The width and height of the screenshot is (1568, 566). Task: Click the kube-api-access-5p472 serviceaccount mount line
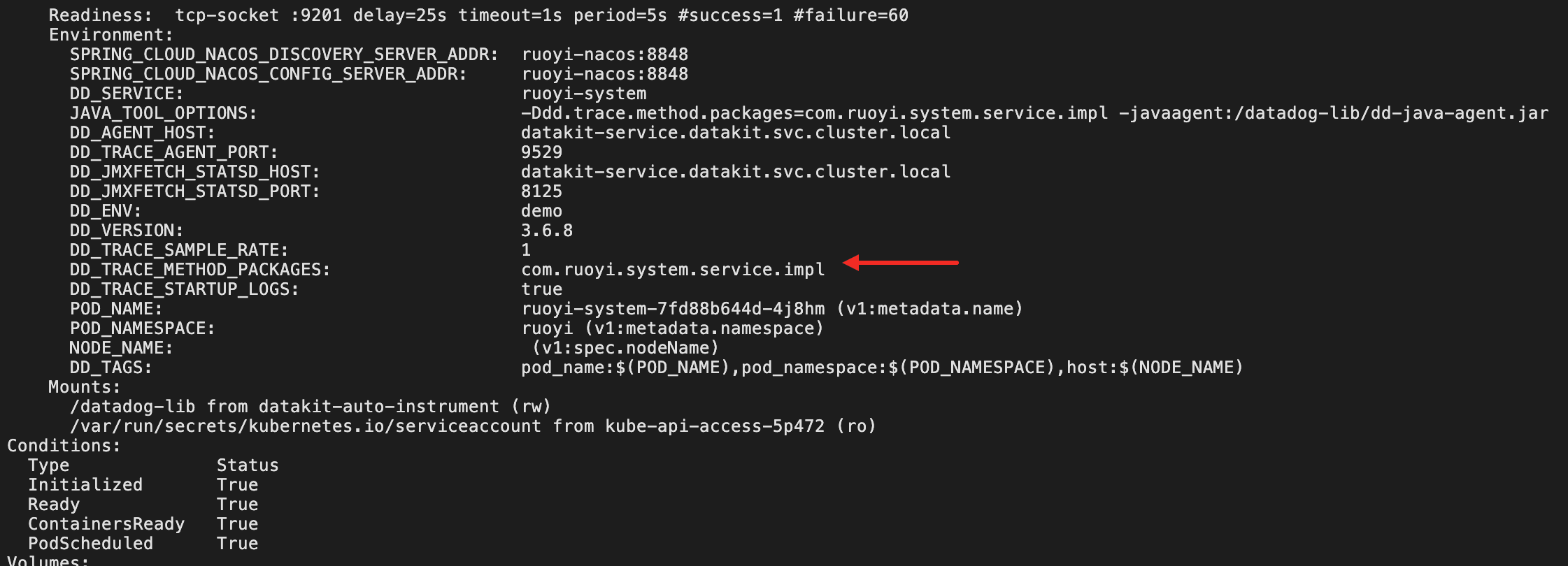click(473, 426)
